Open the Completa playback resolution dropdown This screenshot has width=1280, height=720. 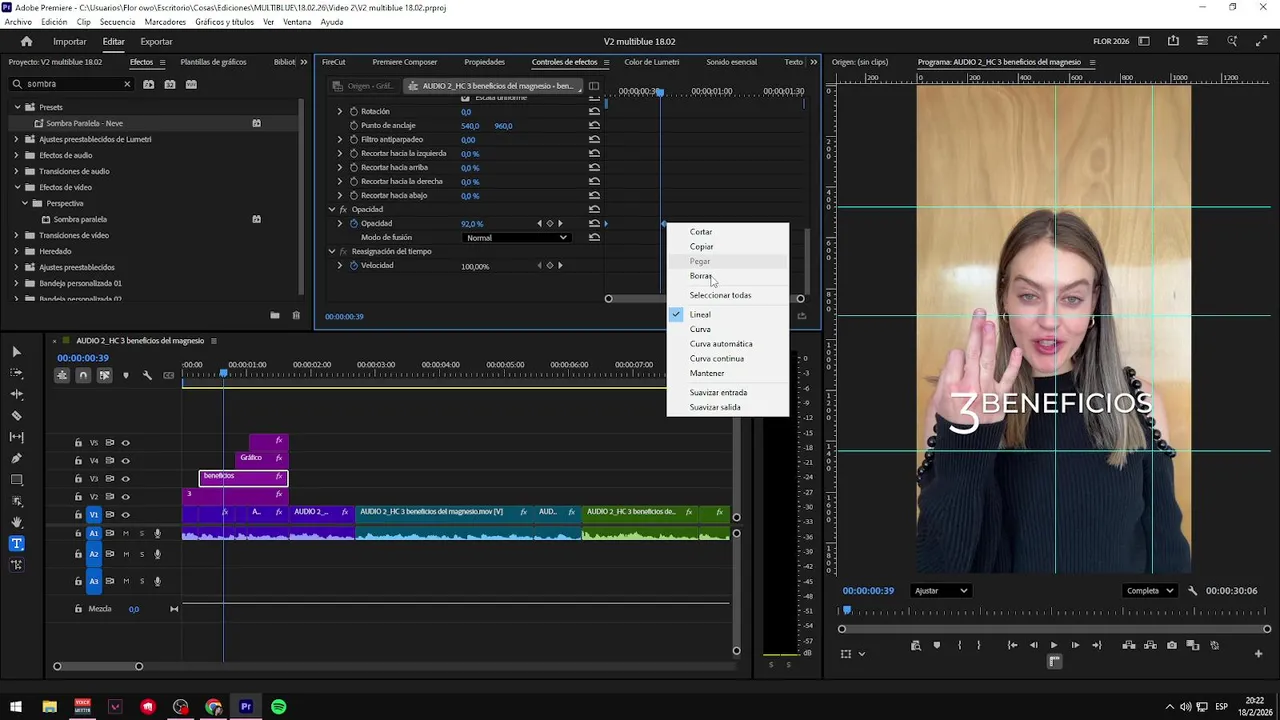point(1149,591)
